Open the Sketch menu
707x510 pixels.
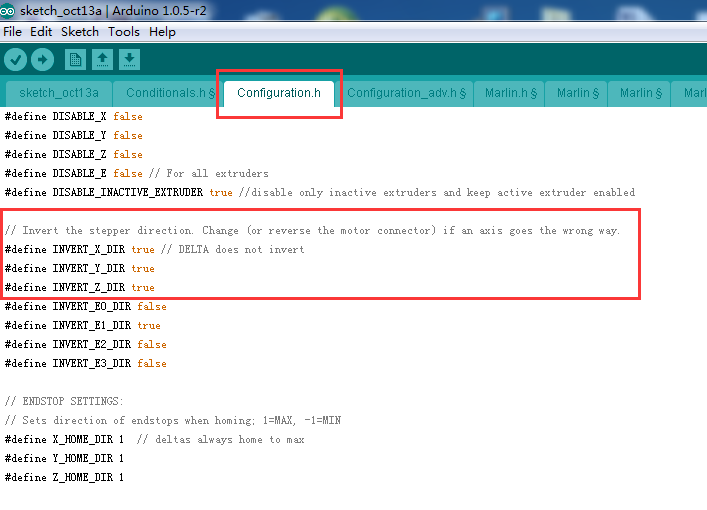80,32
